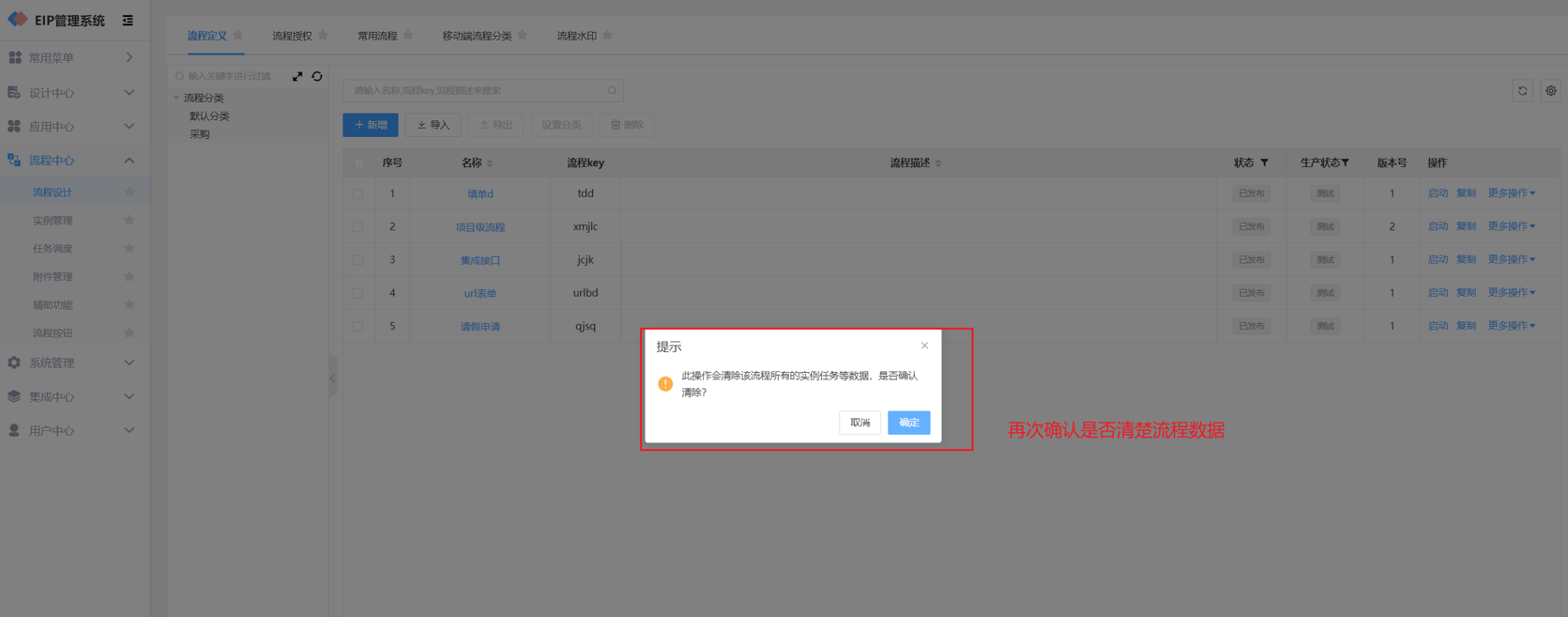The width and height of the screenshot is (1568, 617).
Task: Favorite 辅助功能 with its star icon
Action: pos(129,304)
